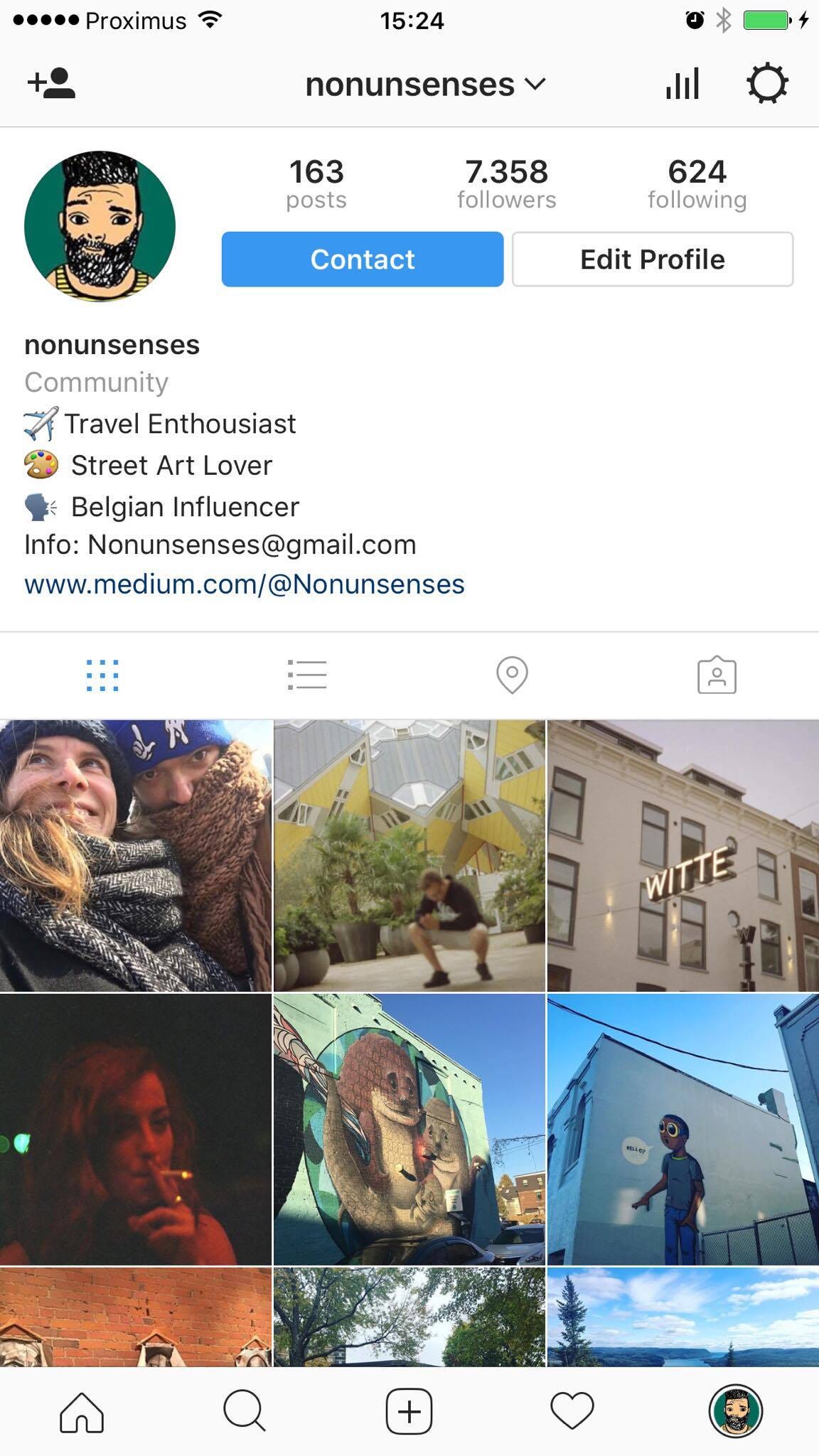Show photos of you tab
The image size is (819, 1456).
click(717, 675)
